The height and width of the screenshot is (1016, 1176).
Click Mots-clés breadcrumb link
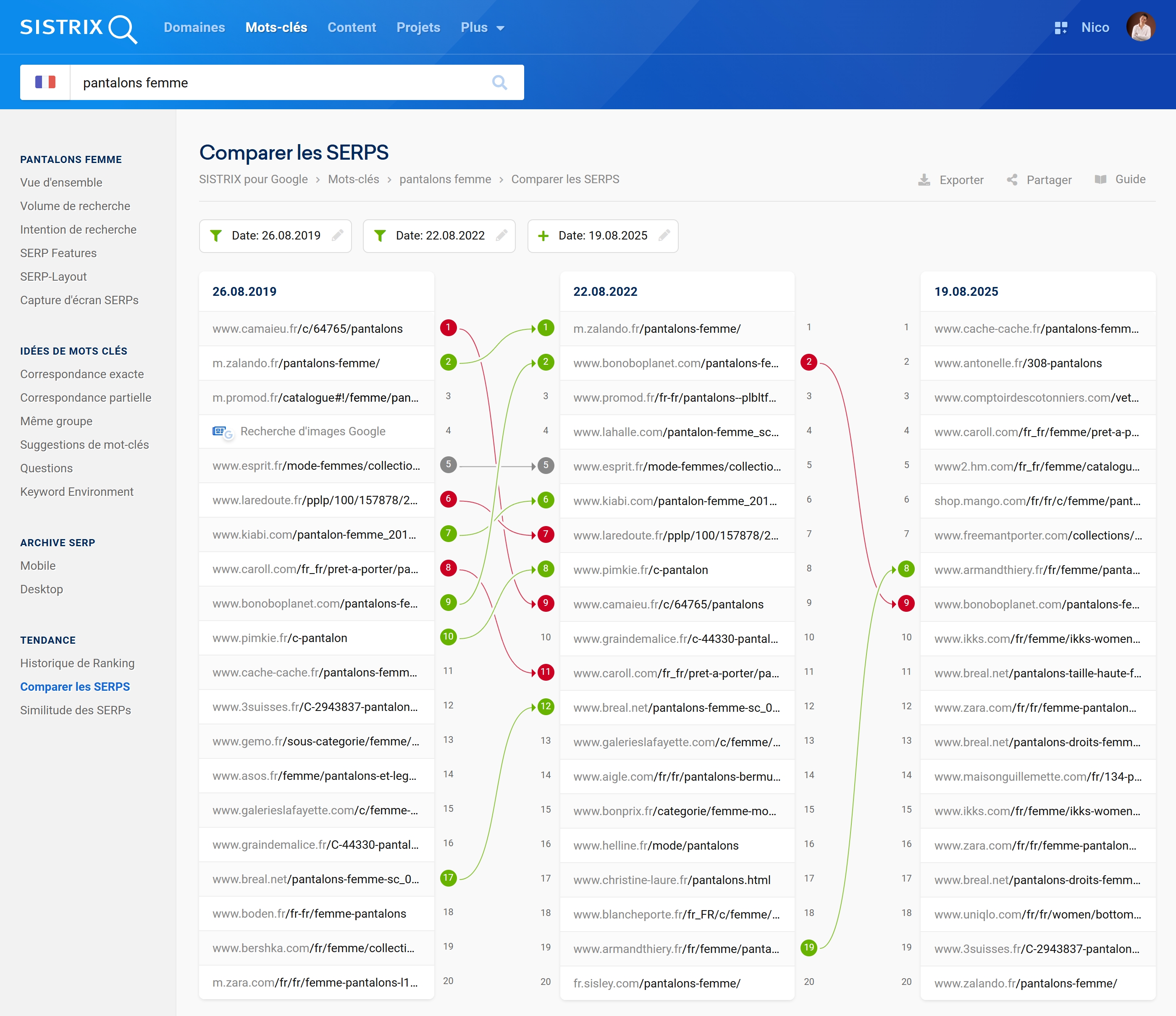tap(354, 179)
